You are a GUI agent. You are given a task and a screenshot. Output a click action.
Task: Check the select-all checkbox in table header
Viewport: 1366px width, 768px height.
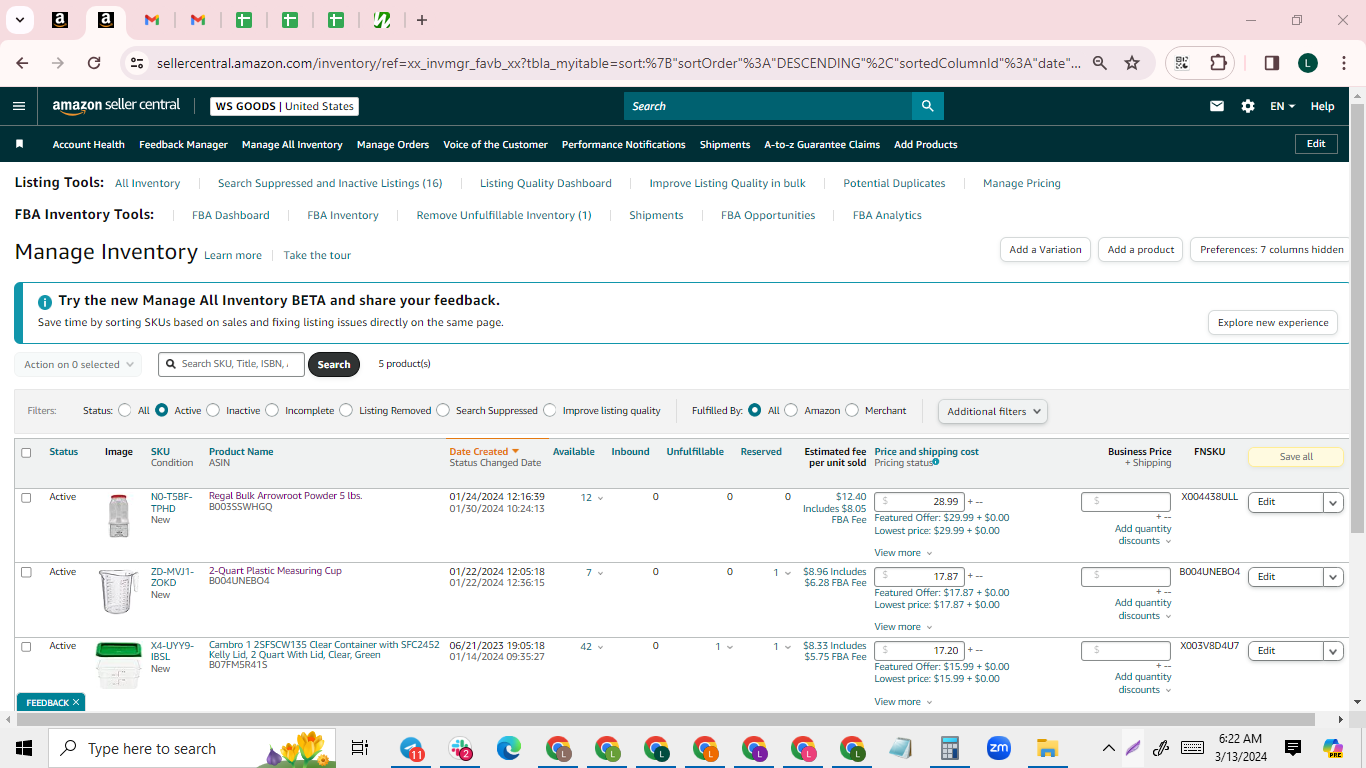26,453
